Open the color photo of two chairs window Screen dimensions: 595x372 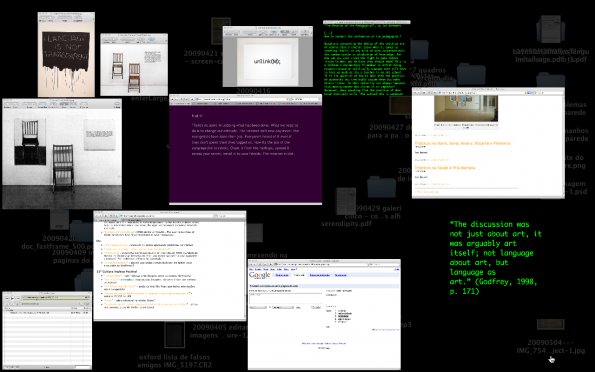coord(134,65)
